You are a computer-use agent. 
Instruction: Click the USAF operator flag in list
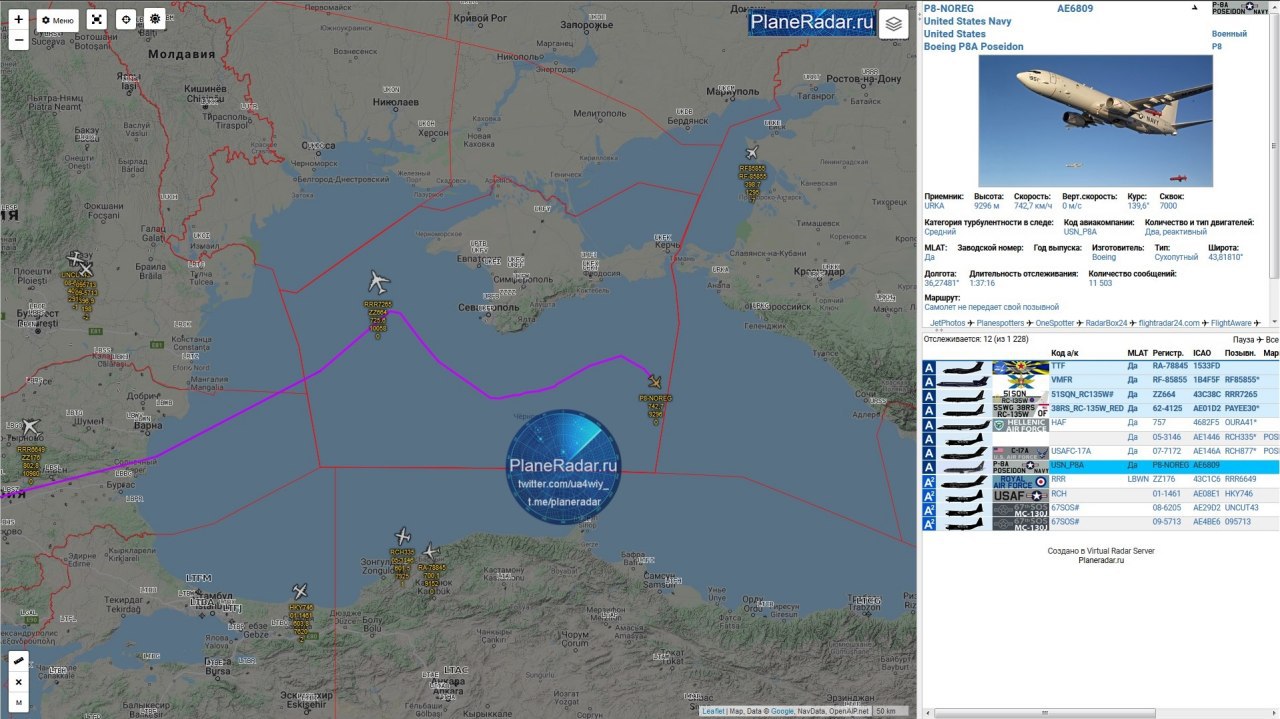tap(1020, 494)
